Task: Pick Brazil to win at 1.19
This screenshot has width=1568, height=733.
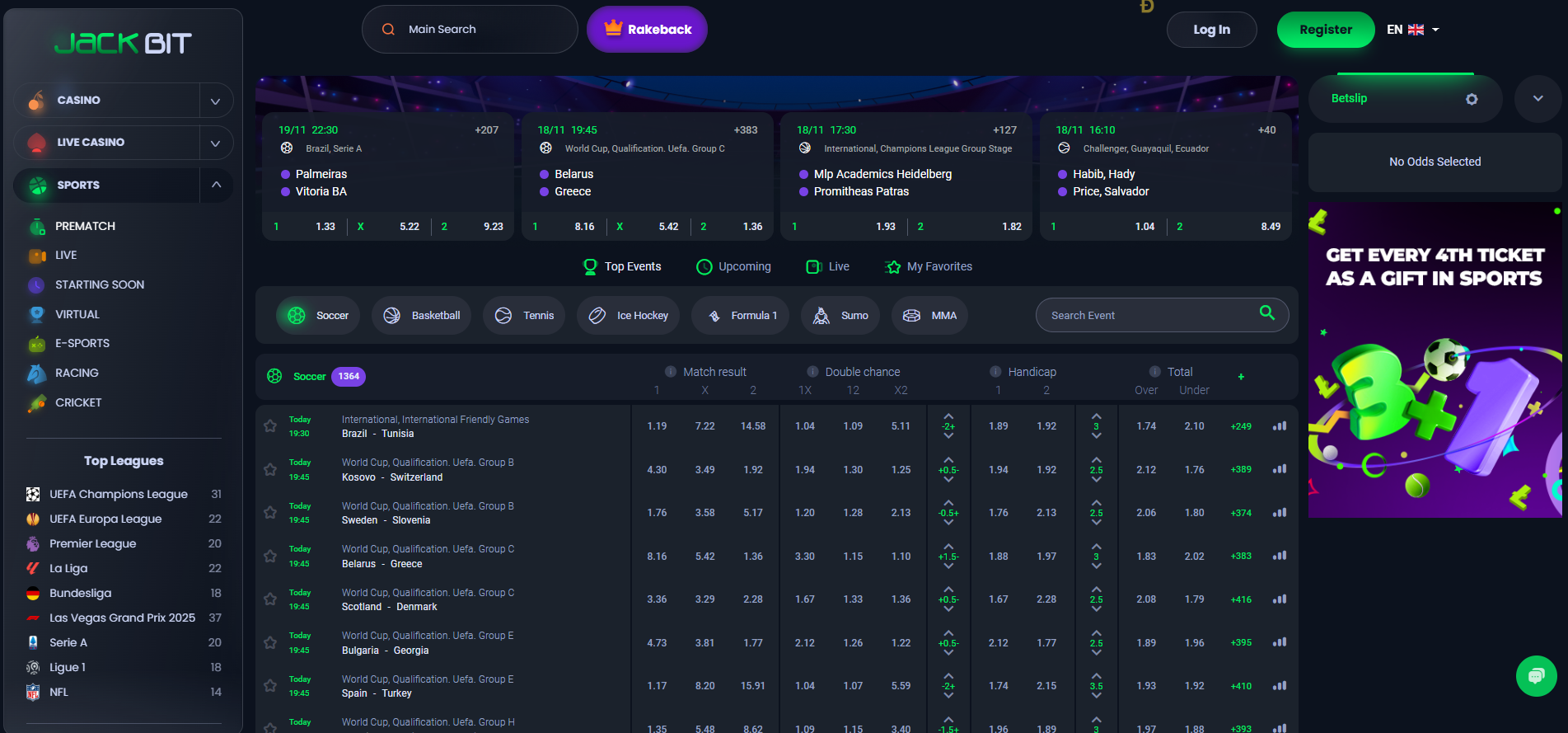Action: (x=657, y=426)
